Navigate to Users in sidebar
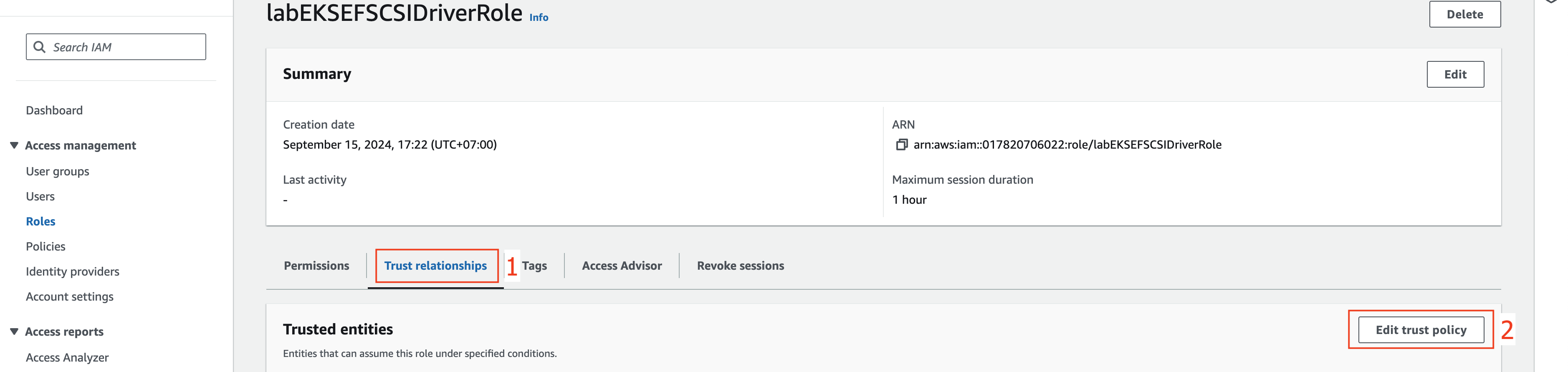 click(x=40, y=196)
